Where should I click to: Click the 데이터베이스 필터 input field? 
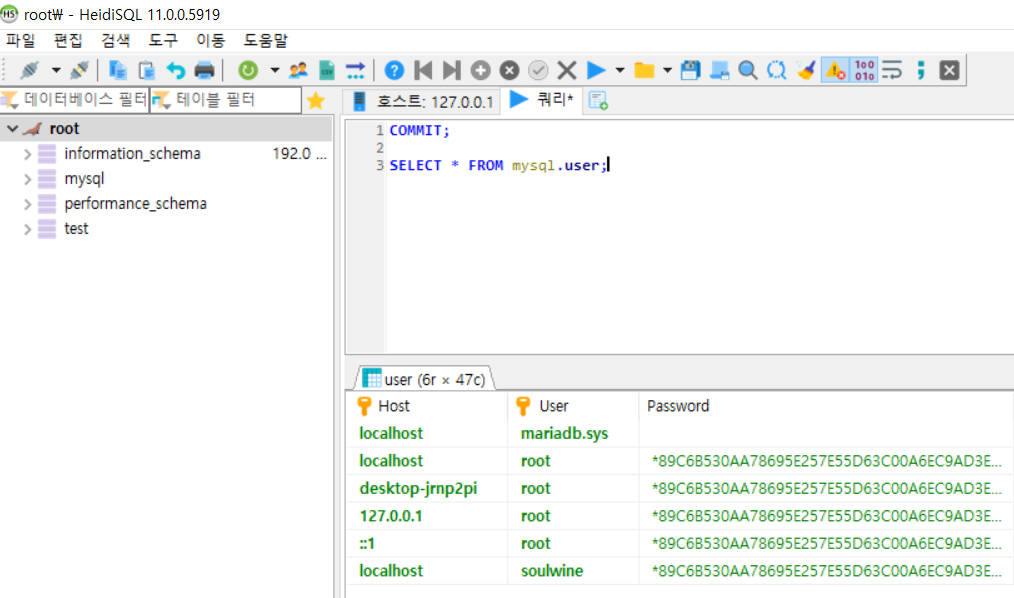(x=74, y=100)
